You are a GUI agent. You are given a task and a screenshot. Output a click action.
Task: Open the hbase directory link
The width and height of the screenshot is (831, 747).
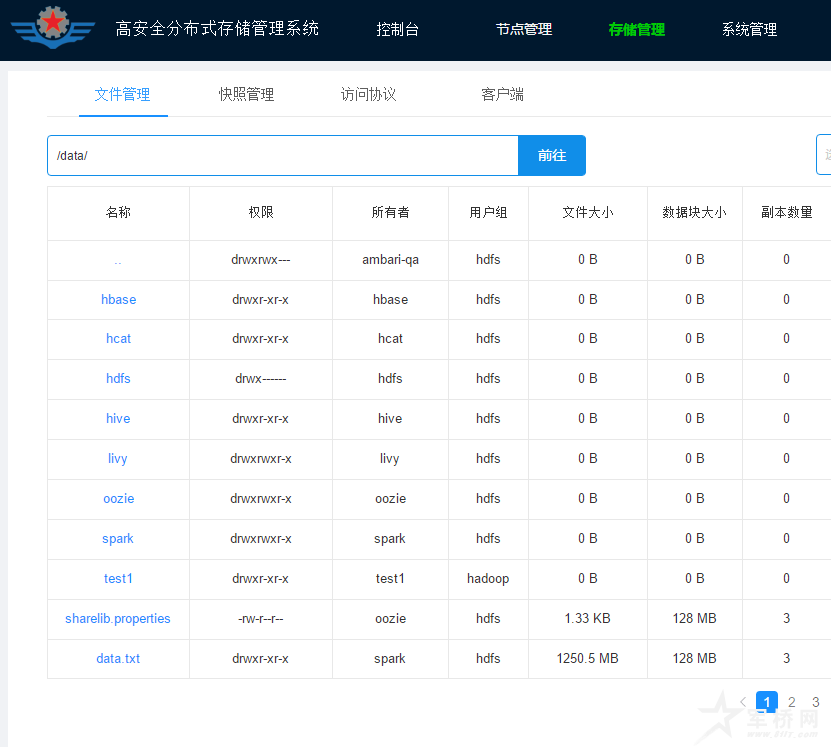118,299
